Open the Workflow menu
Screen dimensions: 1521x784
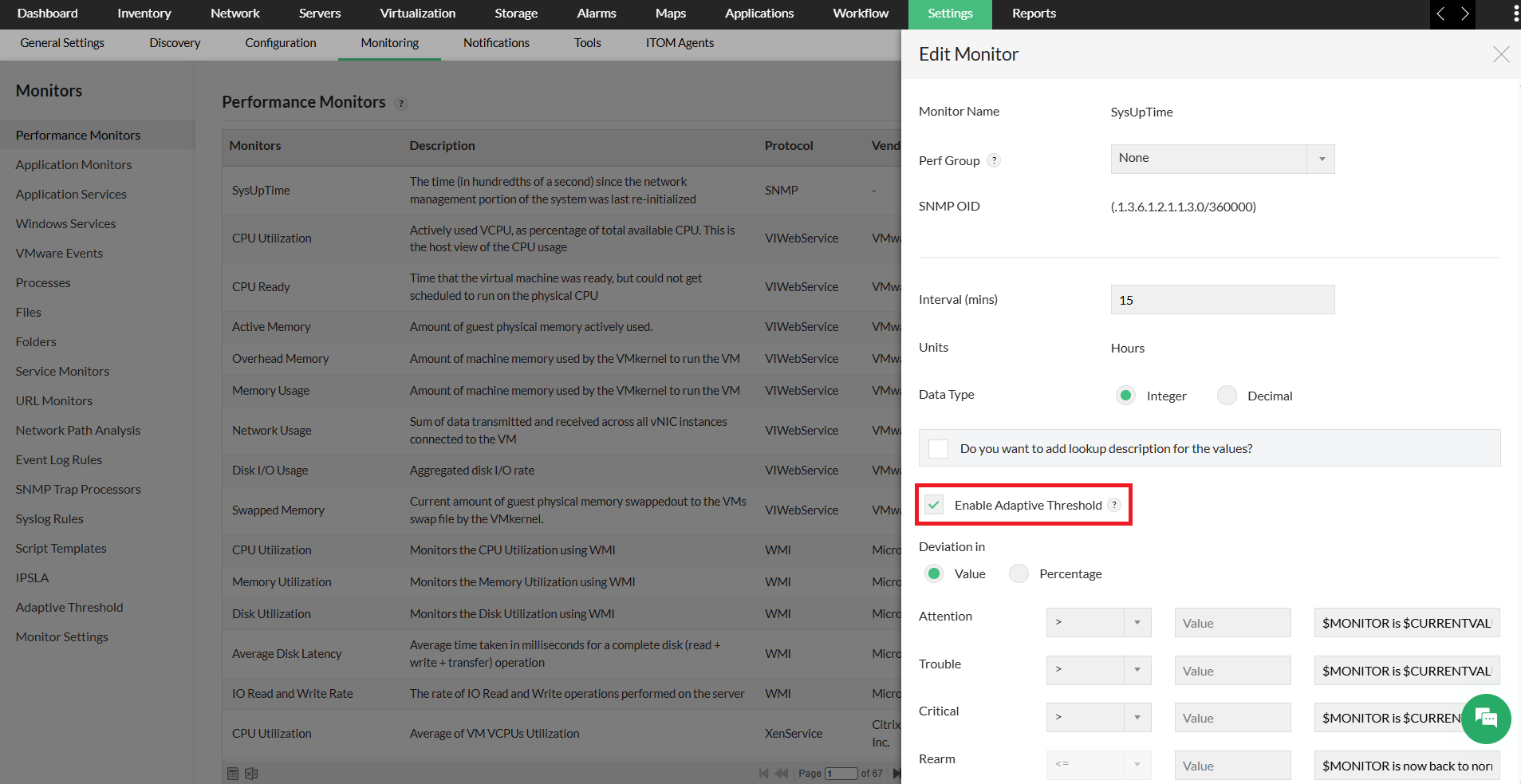coord(861,14)
